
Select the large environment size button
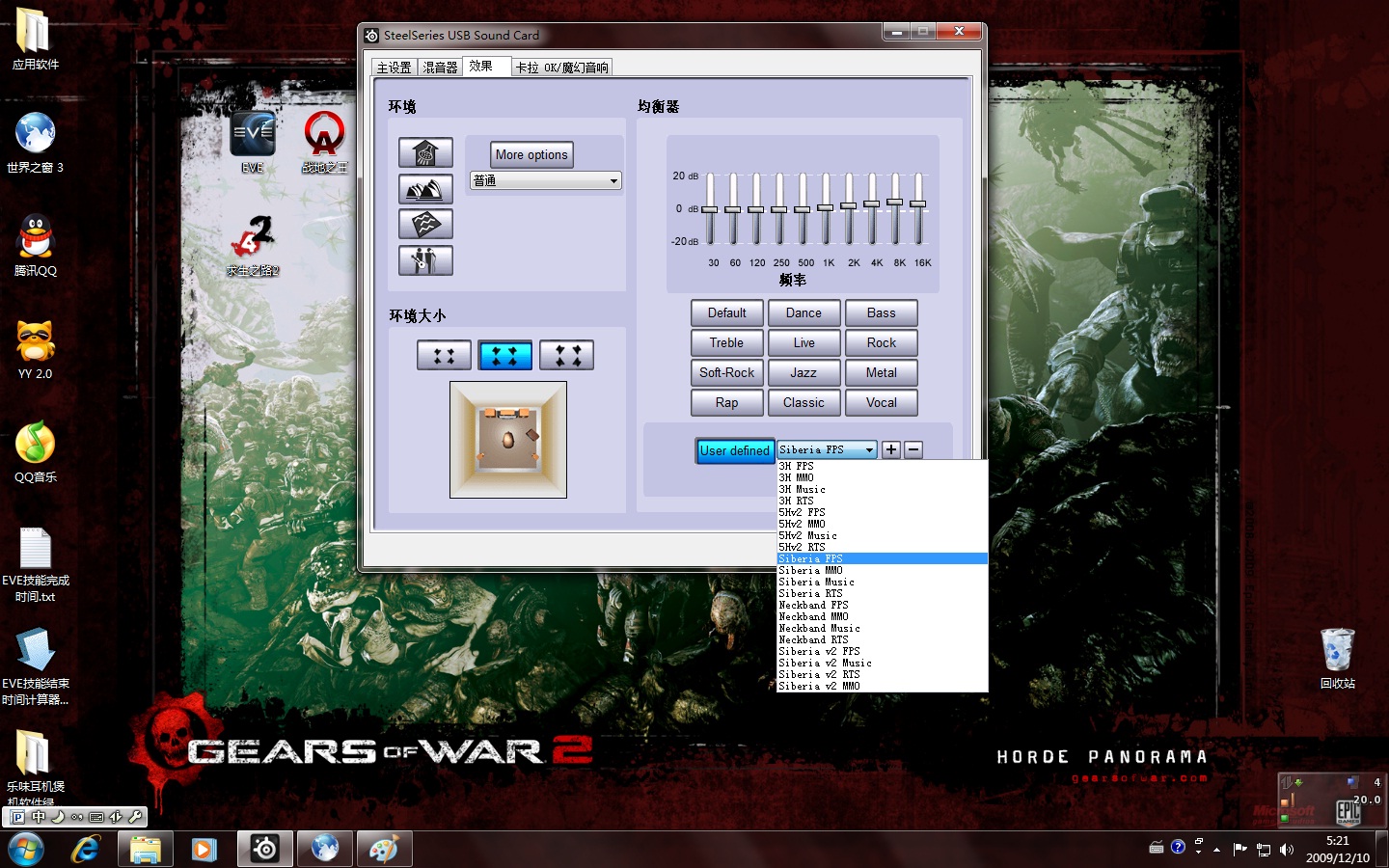click(567, 355)
